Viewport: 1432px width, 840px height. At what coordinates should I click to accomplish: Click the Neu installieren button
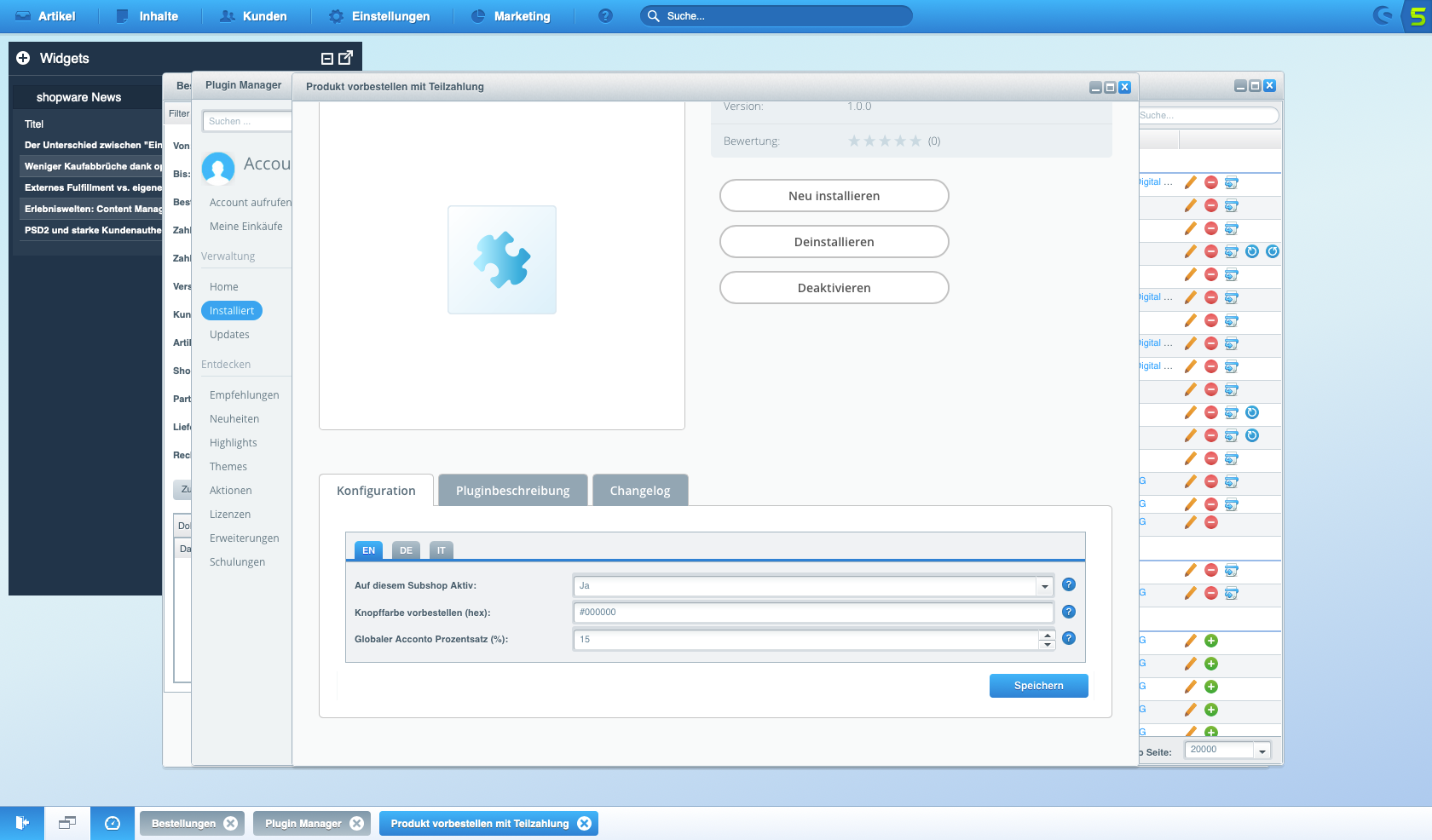point(834,195)
